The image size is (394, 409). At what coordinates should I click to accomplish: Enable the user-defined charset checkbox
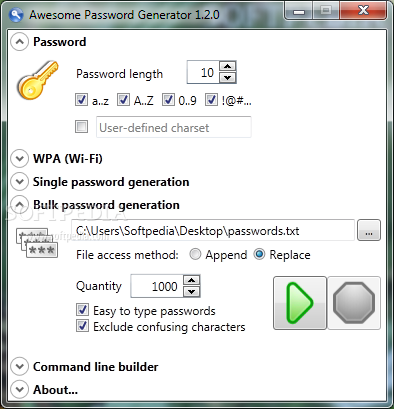81,127
